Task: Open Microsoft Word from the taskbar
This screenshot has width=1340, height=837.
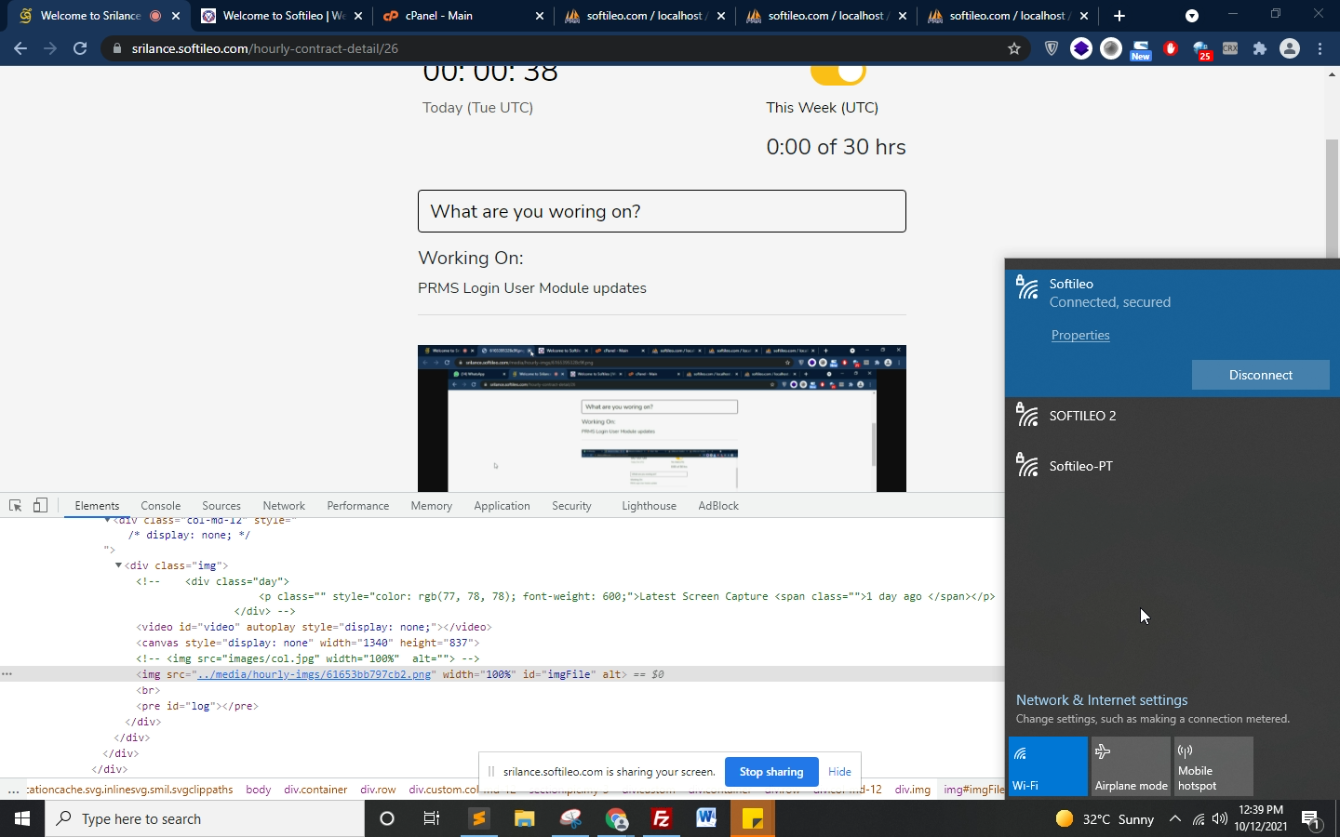Action: (x=706, y=819)
